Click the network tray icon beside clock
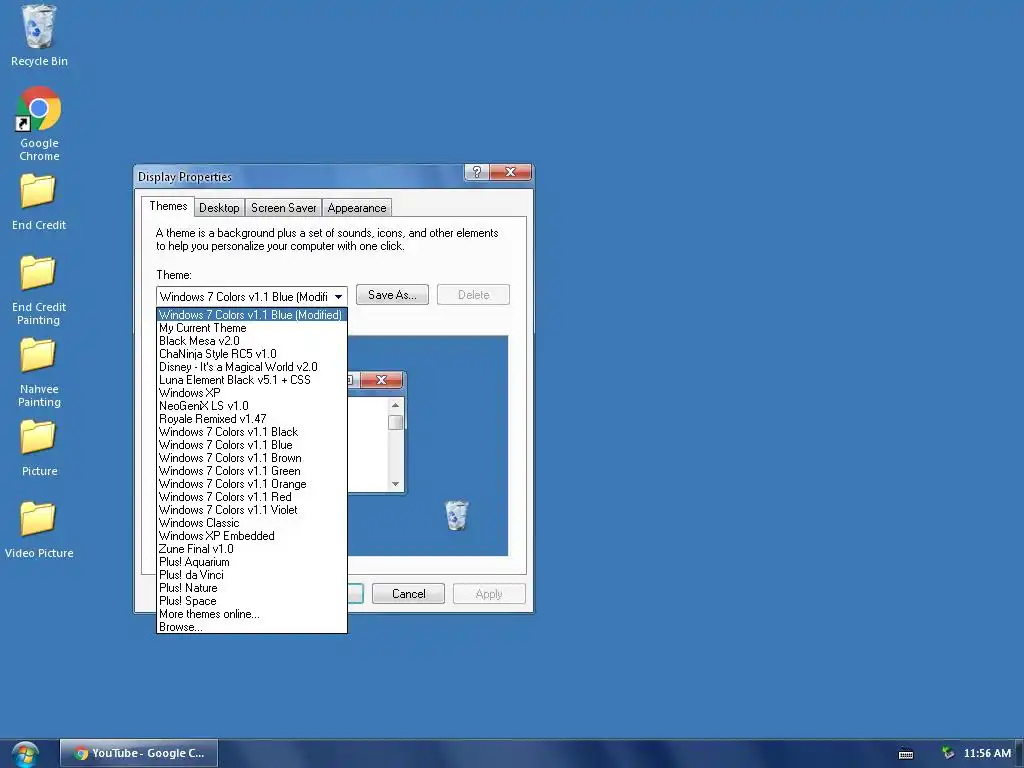 click(948, 753)
